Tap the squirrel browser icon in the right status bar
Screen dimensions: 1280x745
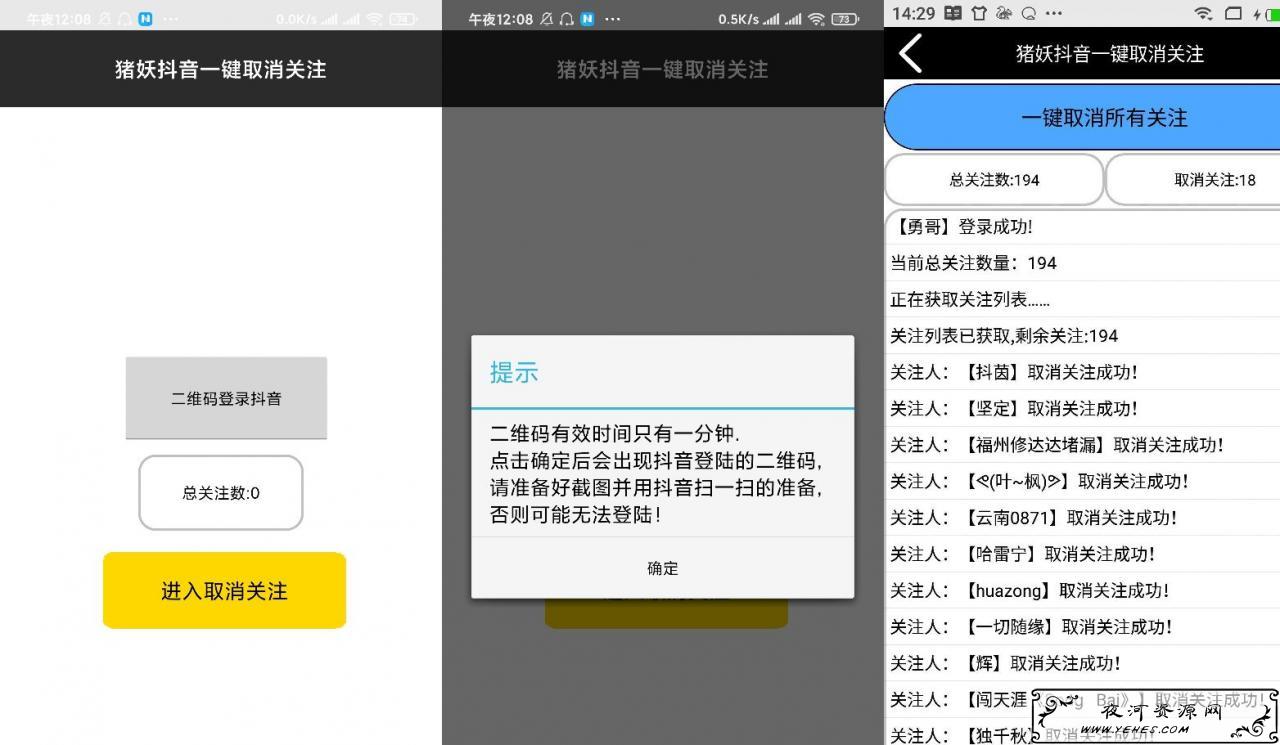coord(1003,13)
